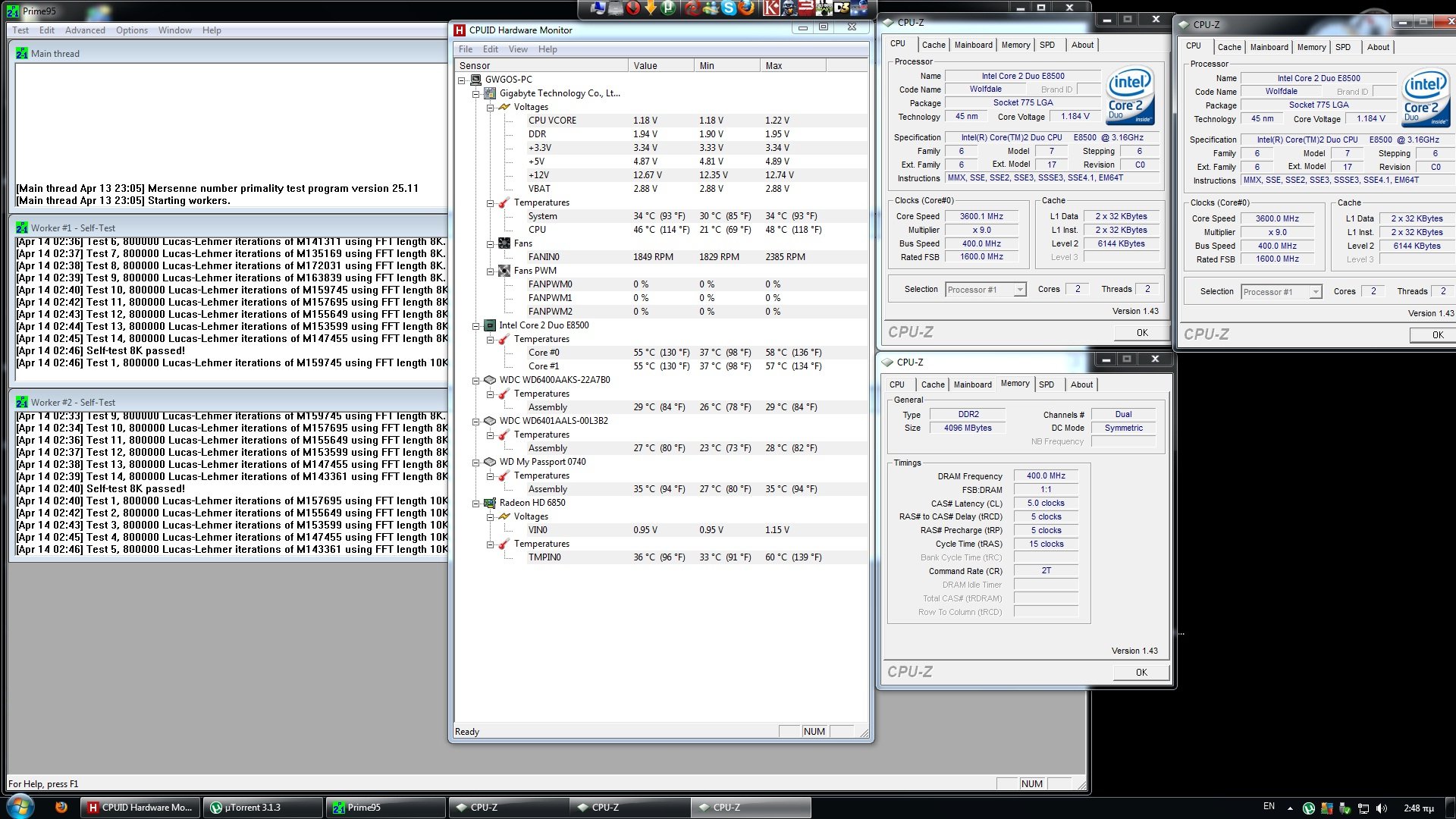Open the orange down-arrow downloader dock icon
The image size is (1456, 819).
651,8
